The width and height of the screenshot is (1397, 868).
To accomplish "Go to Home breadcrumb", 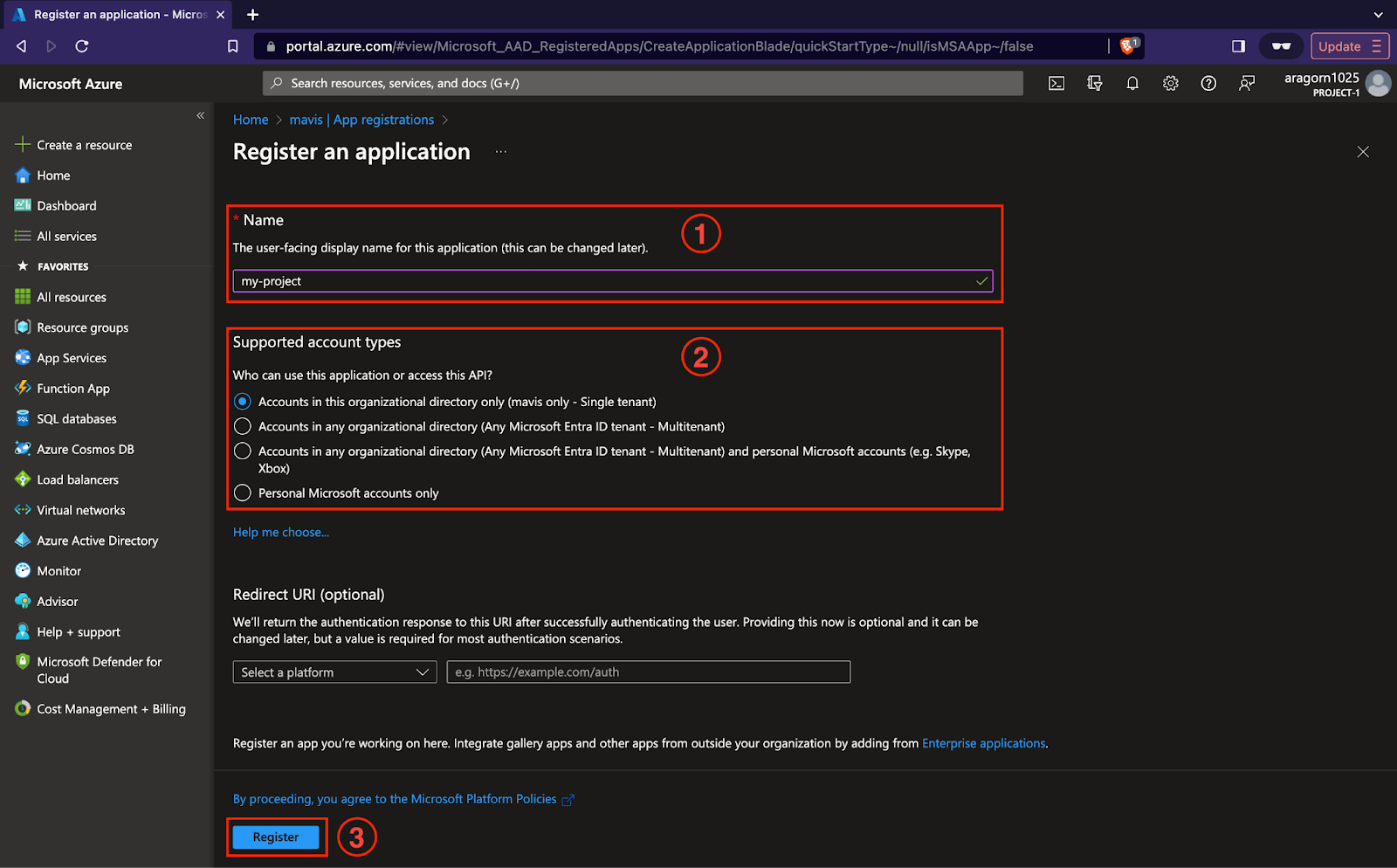I will (x=251, y=120).
